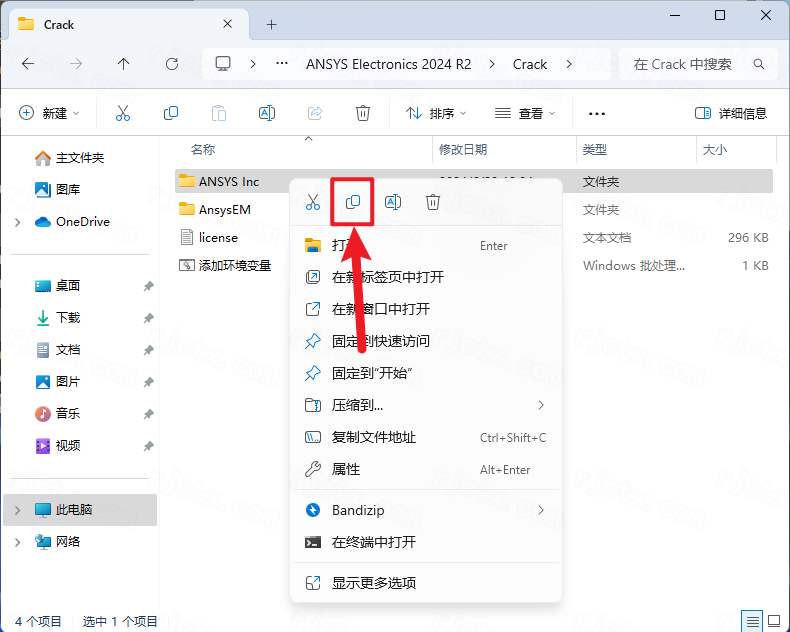Click the toolbar delete trash icon
790x632 pixels.
pos(363,113)
